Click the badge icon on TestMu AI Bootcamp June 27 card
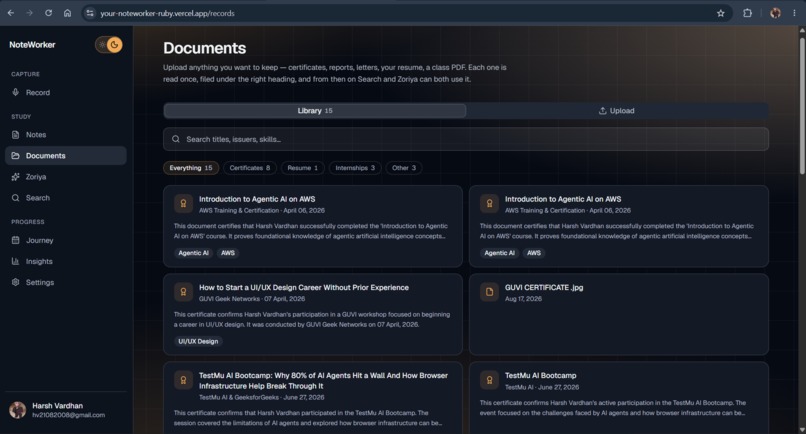The image size is (806, 434). (x=489, y=380)
